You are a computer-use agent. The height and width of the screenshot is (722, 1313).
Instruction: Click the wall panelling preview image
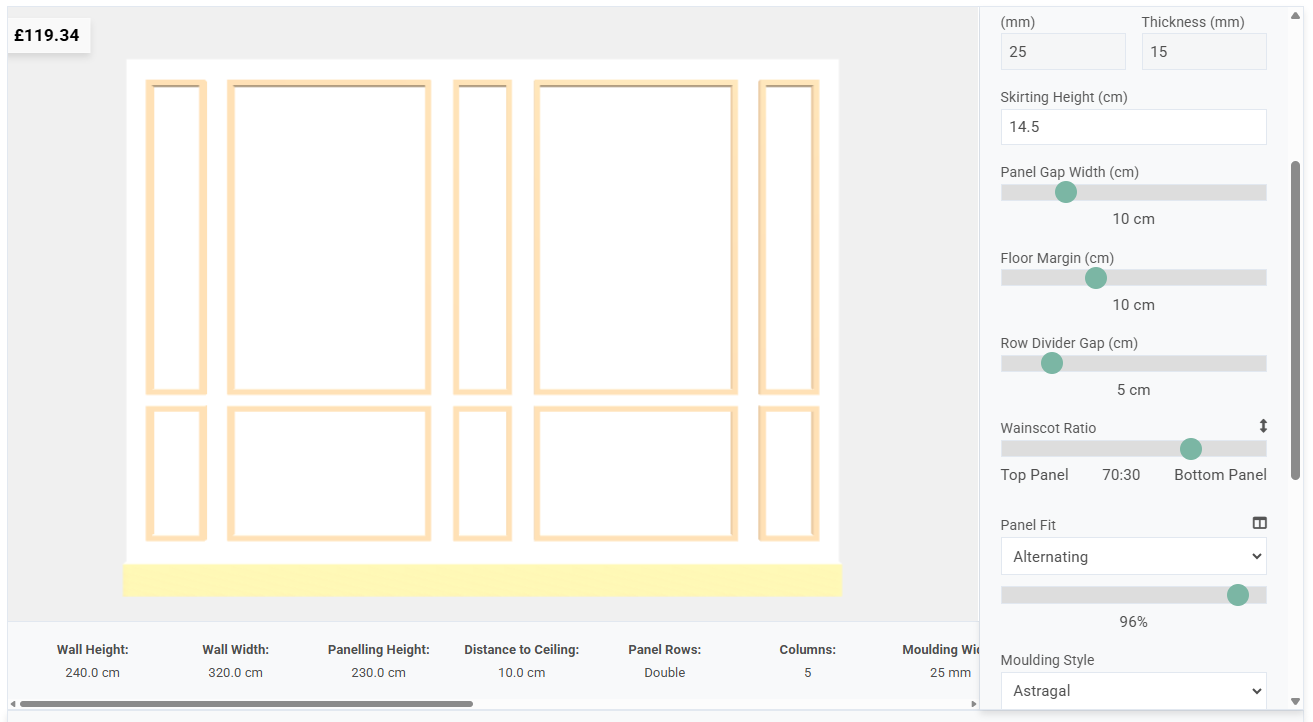(483, 325)
